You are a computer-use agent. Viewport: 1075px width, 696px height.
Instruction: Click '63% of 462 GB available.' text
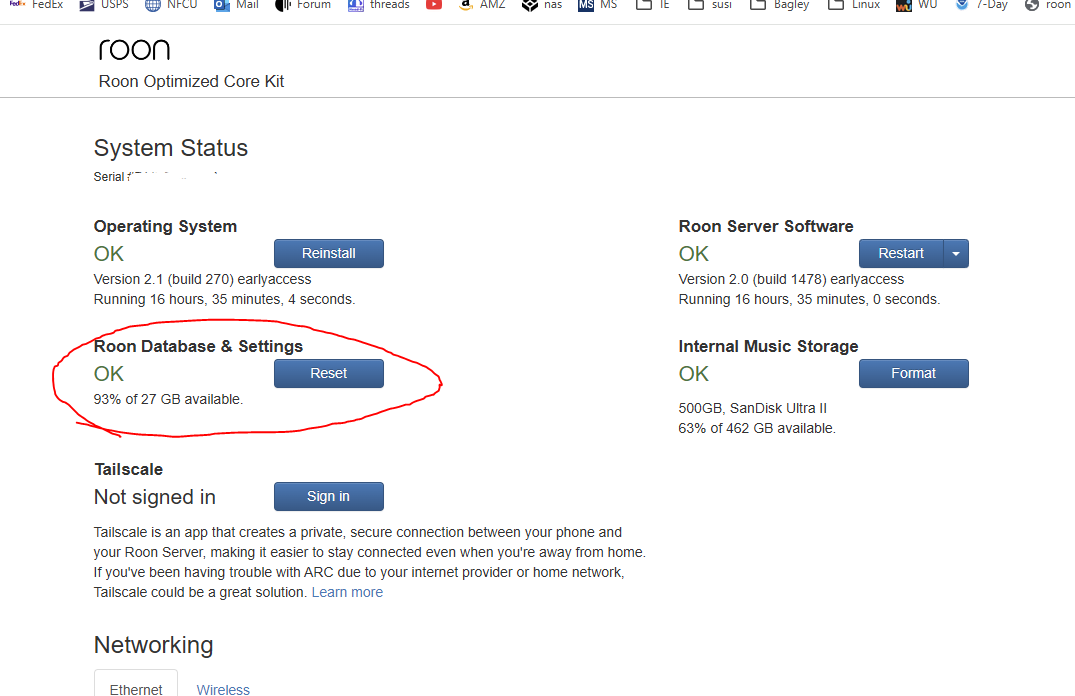coord(757,429)
